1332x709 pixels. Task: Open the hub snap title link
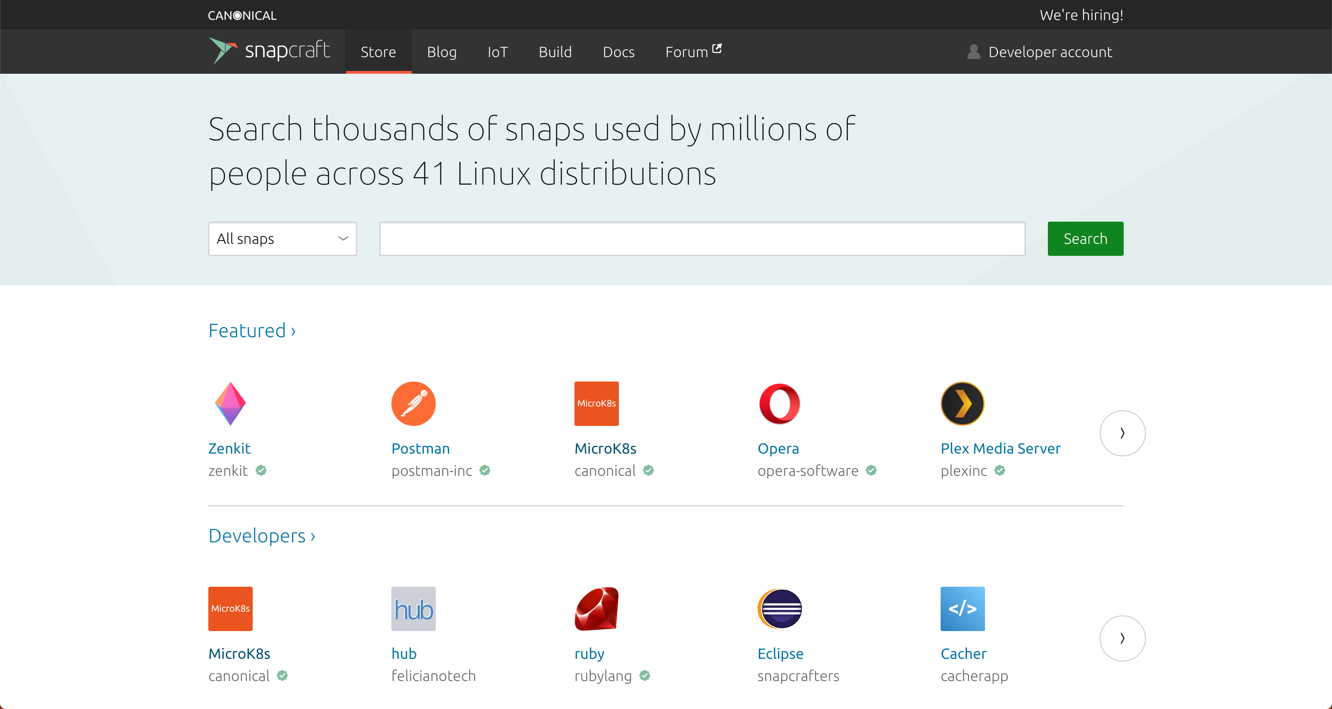(404, 654)
